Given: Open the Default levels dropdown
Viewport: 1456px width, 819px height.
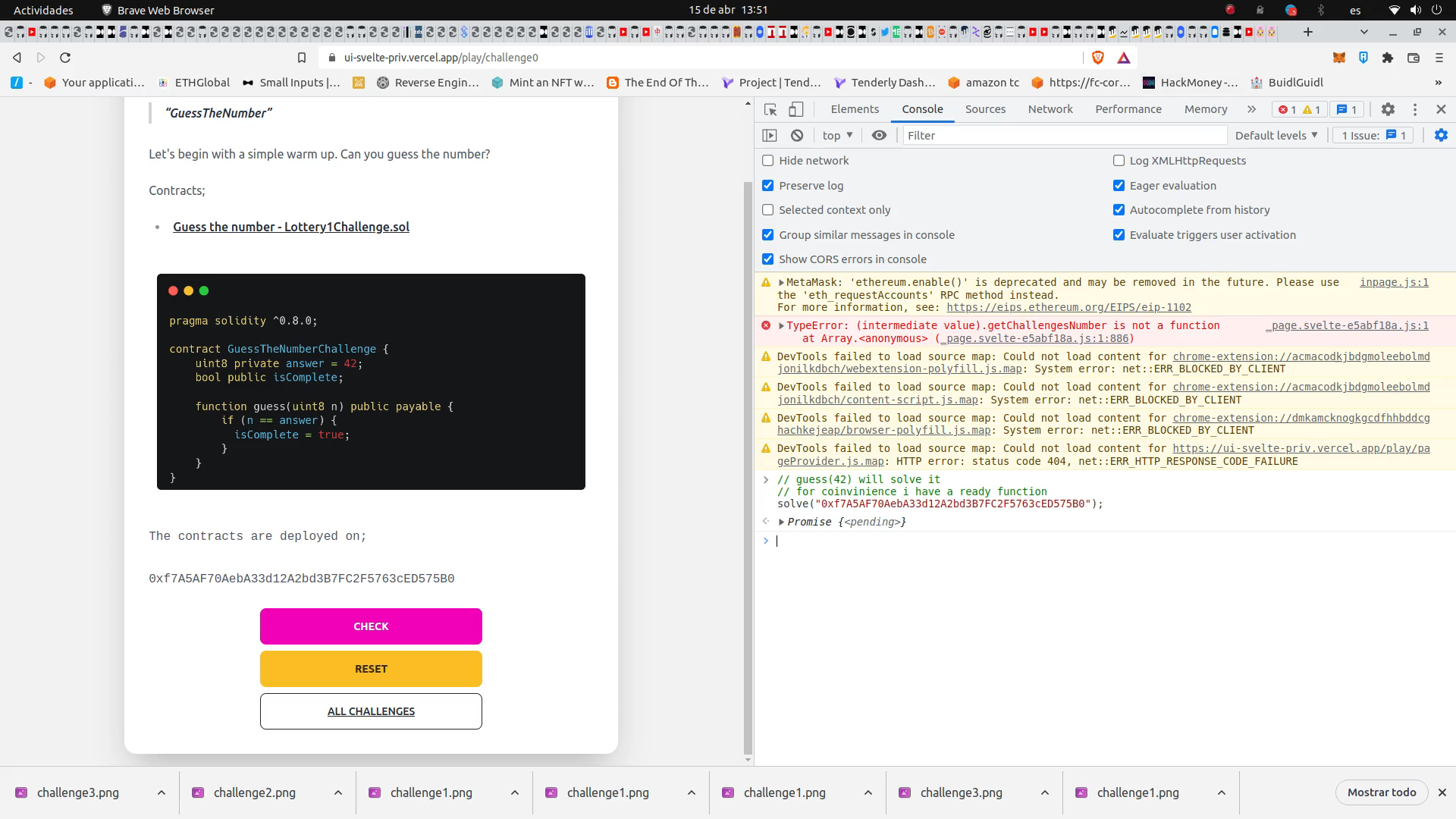Looking at the screenshot, I should tap(1276, 135).
